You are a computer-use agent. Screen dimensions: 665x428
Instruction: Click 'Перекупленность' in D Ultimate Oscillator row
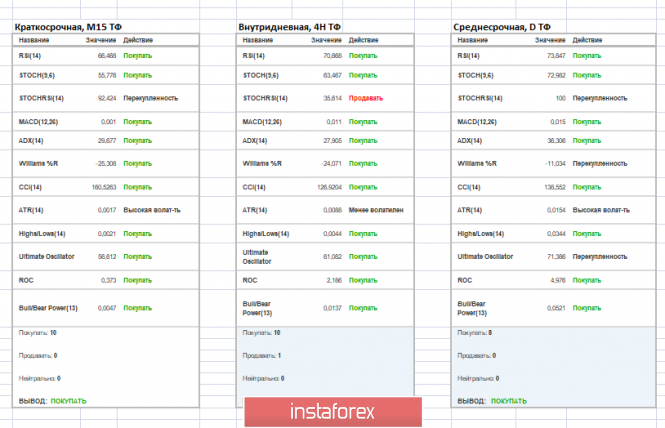[600, 257]
